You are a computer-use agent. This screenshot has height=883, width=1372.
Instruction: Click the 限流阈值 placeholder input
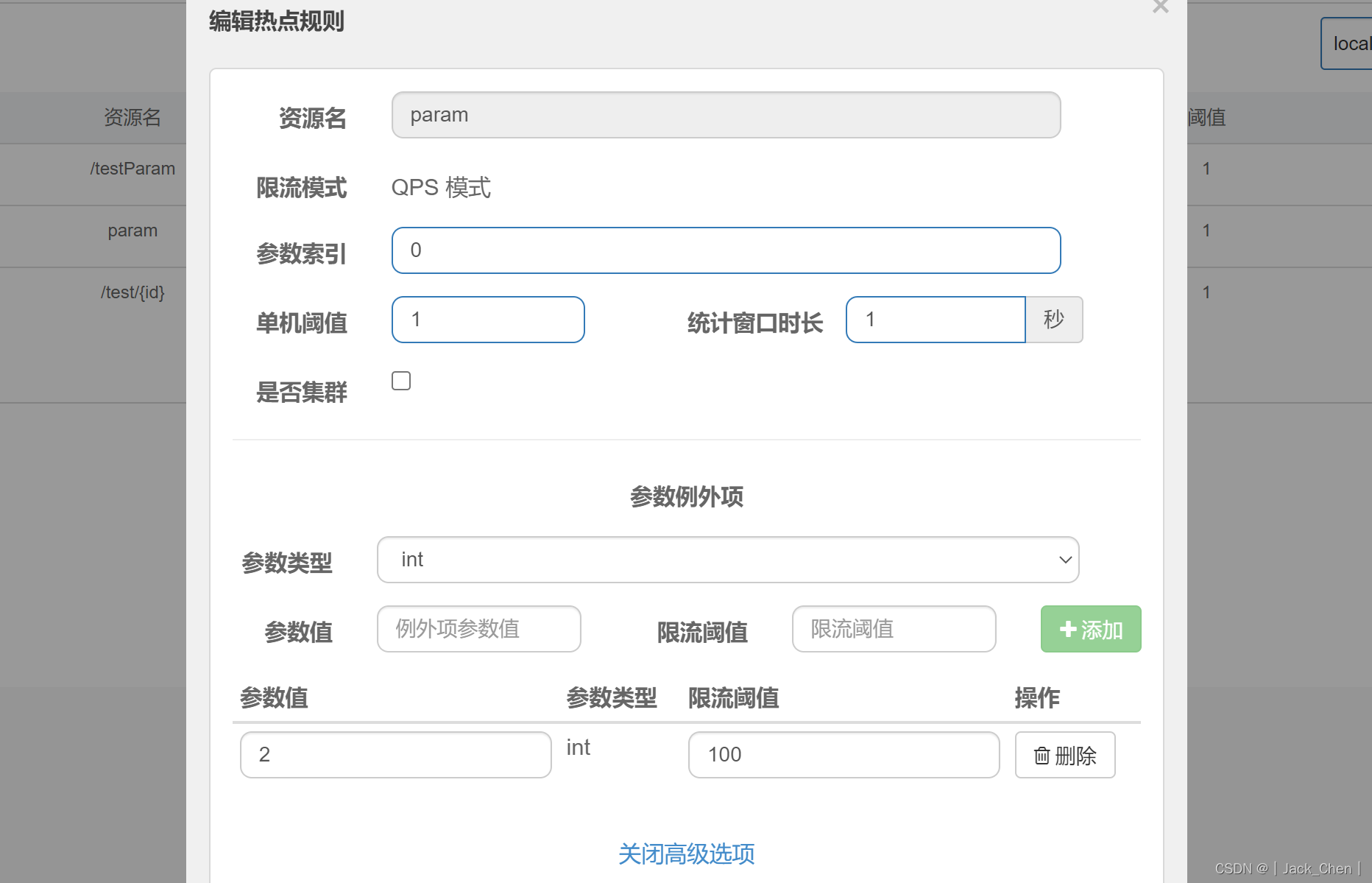893,629
